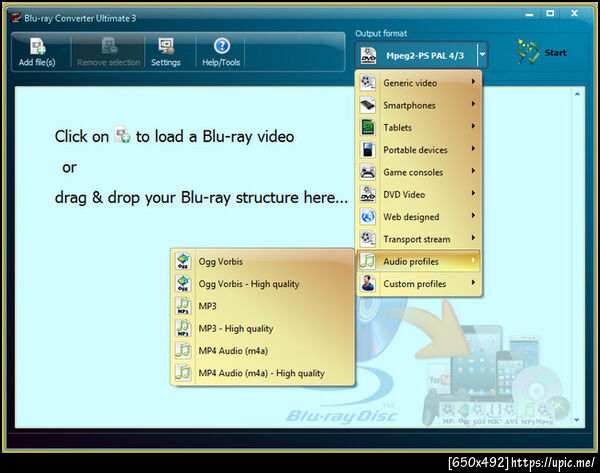Click the Web designed globe icon
This screenshot has width=600, height=473.
[368, 217]
